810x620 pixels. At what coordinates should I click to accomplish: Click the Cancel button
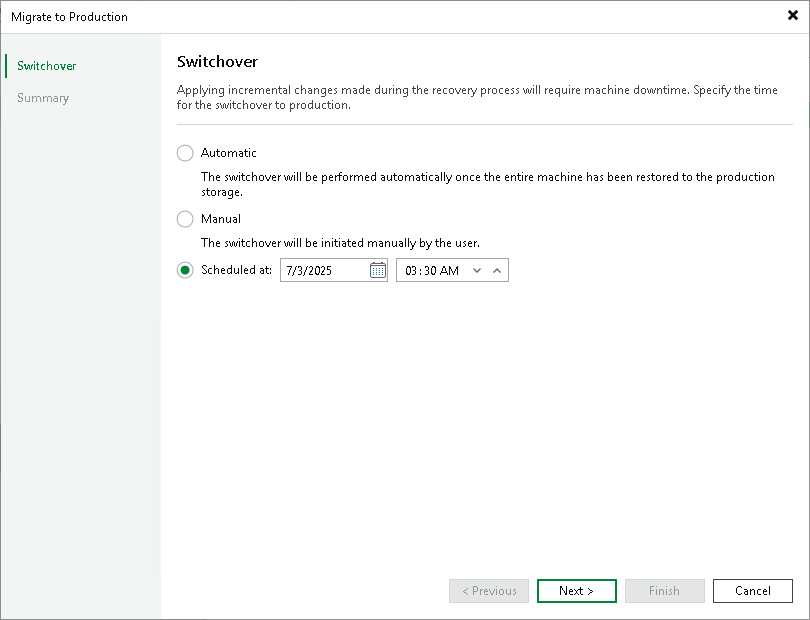coord(753,591)
